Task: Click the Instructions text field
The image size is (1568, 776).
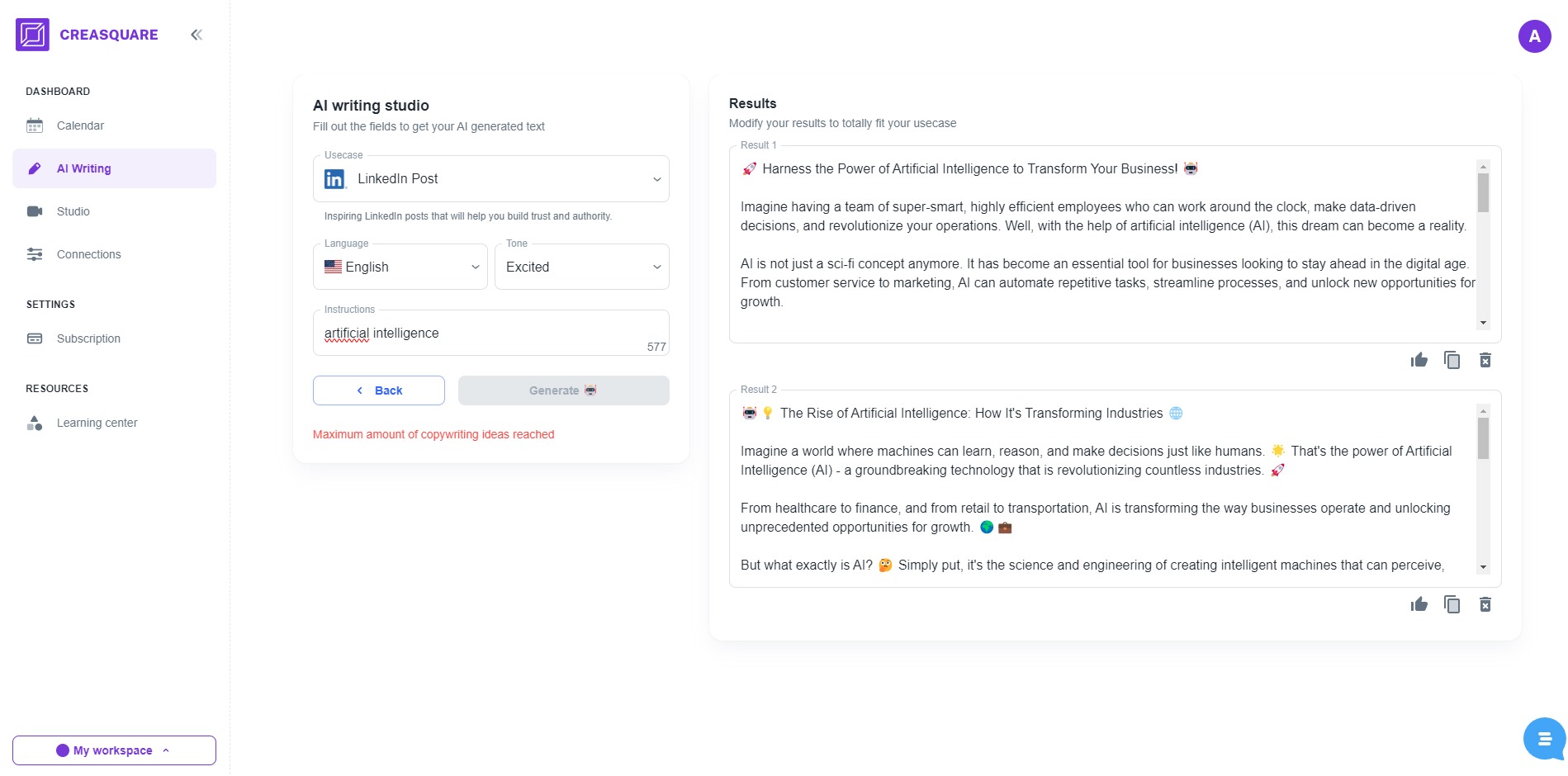Action: pos(490,333)
